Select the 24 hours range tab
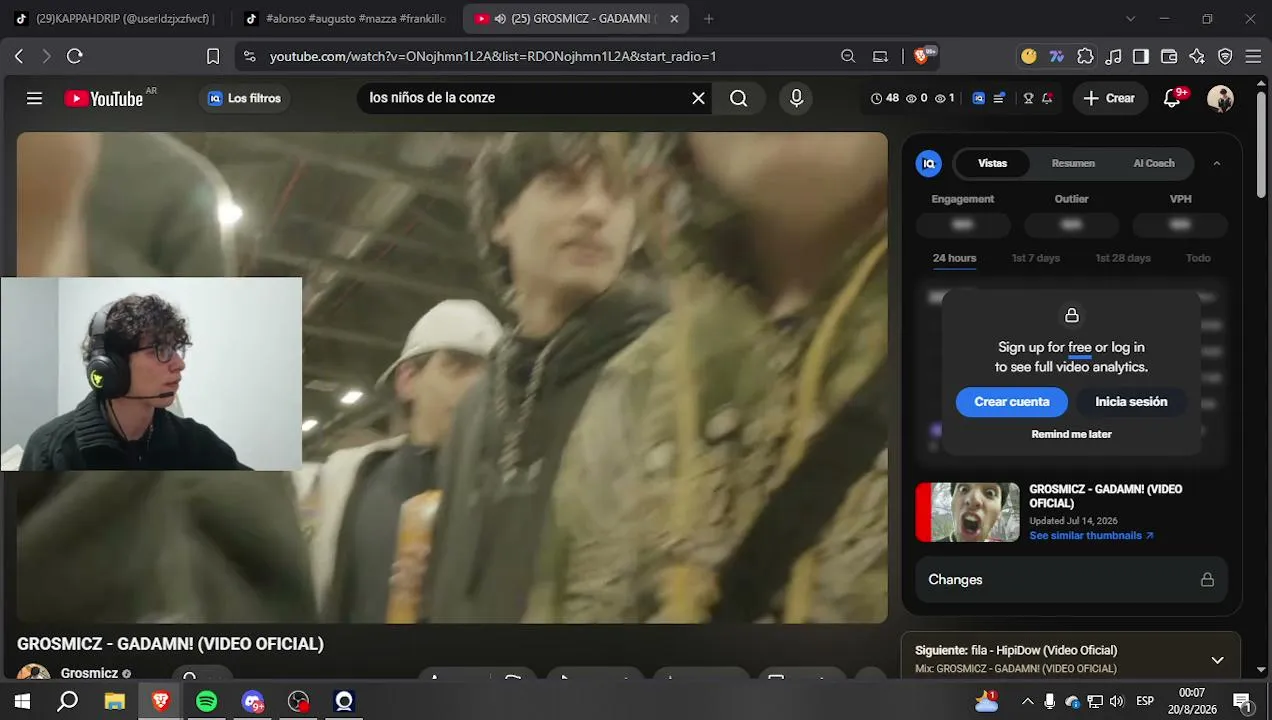Screen dimensions: 1272x720 pos(954,258)
